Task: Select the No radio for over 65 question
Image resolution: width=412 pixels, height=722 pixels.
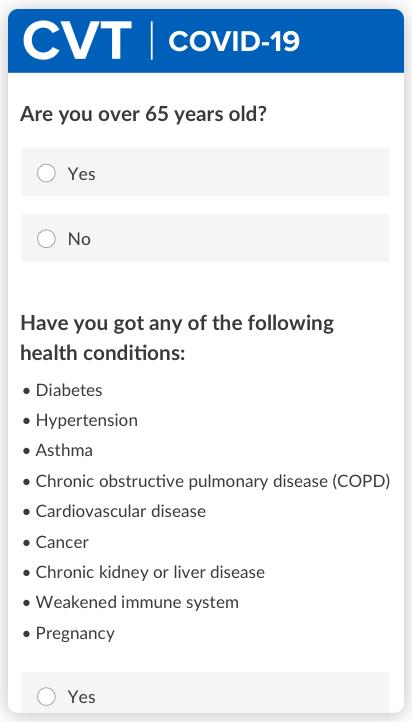Action: pos(46,239)
